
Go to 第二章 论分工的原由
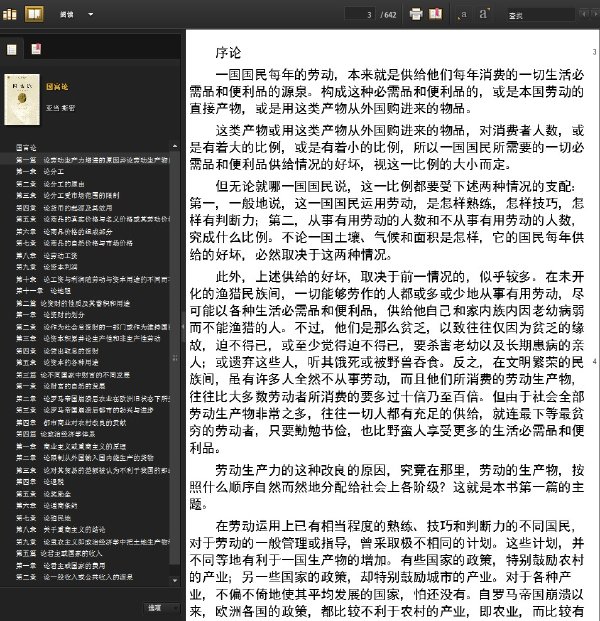pyautogui.click(x=50, y=184)
